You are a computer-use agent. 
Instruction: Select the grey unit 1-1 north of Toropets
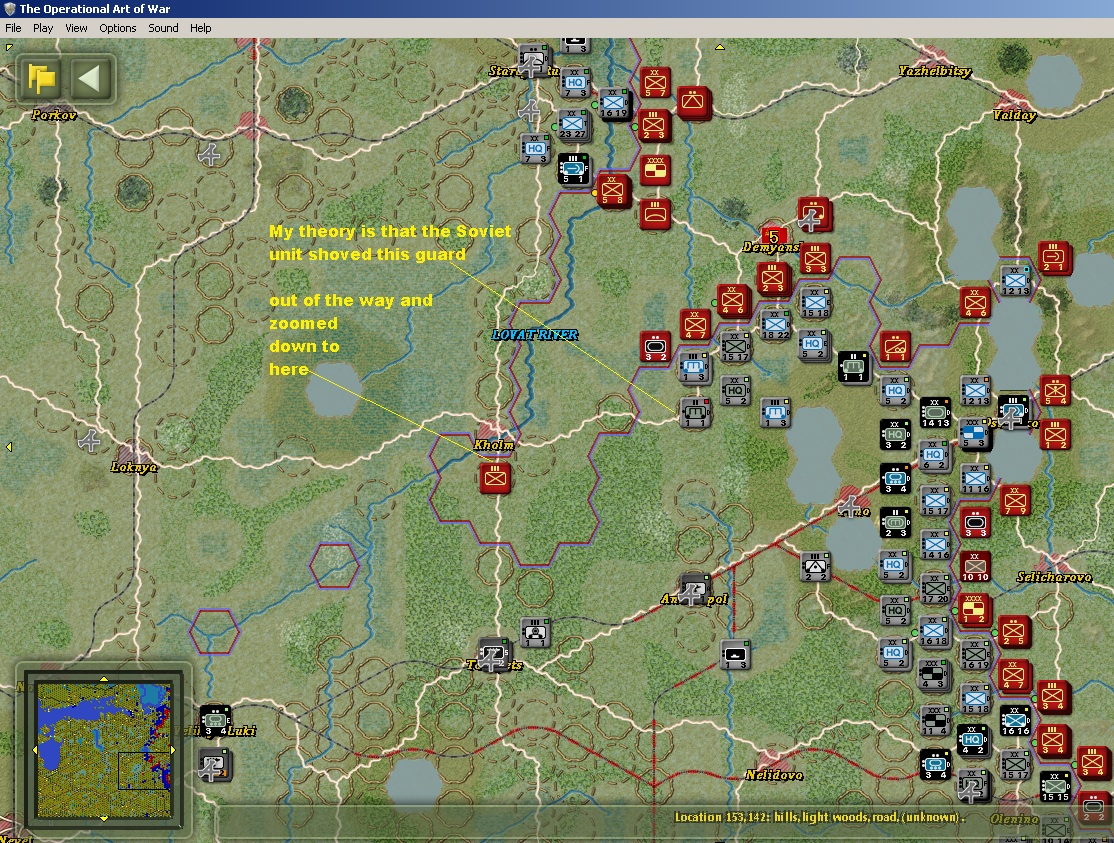click(x=534, y=632)
